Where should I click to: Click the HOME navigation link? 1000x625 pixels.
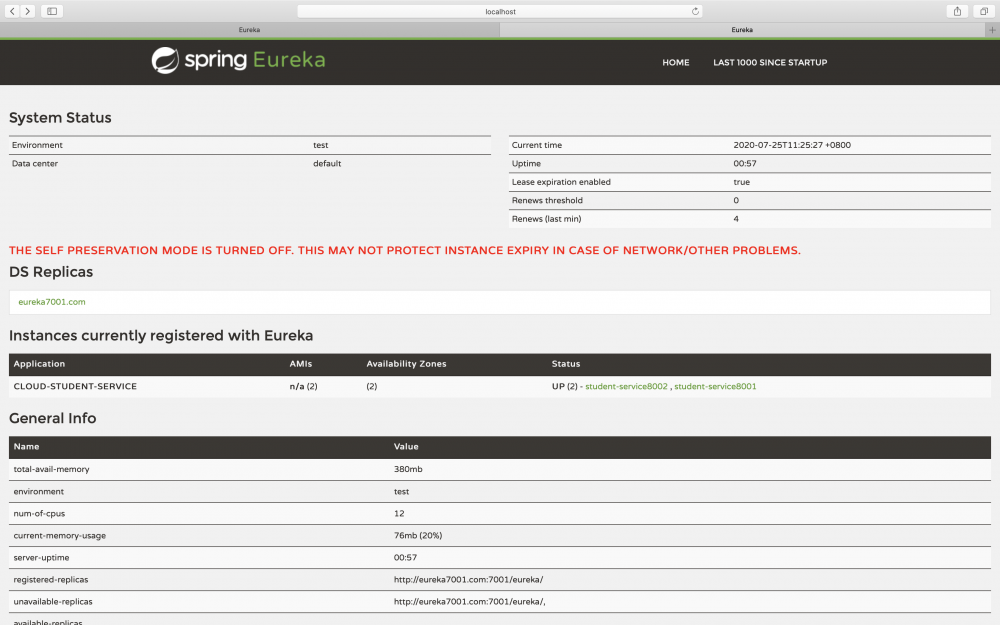coord(675,62)
